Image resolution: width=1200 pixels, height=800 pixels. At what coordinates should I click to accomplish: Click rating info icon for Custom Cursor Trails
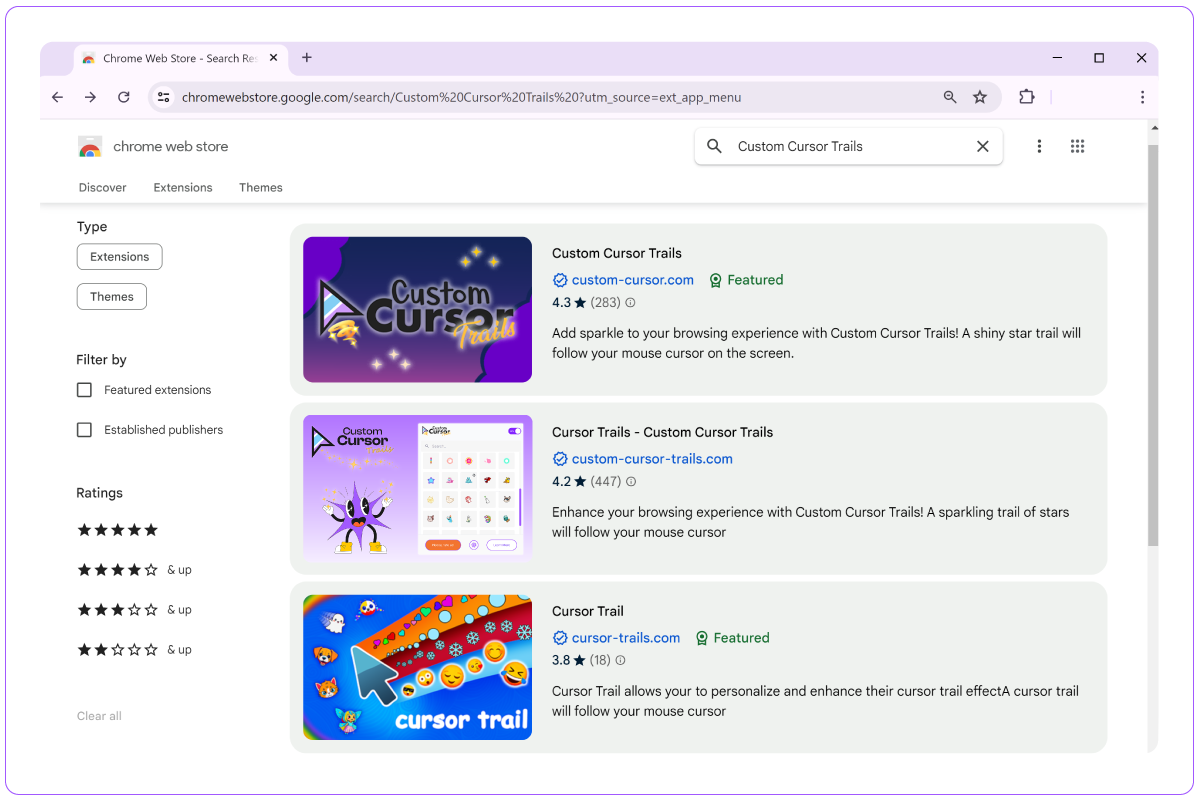pyautogui.click(x=630, y=302)
